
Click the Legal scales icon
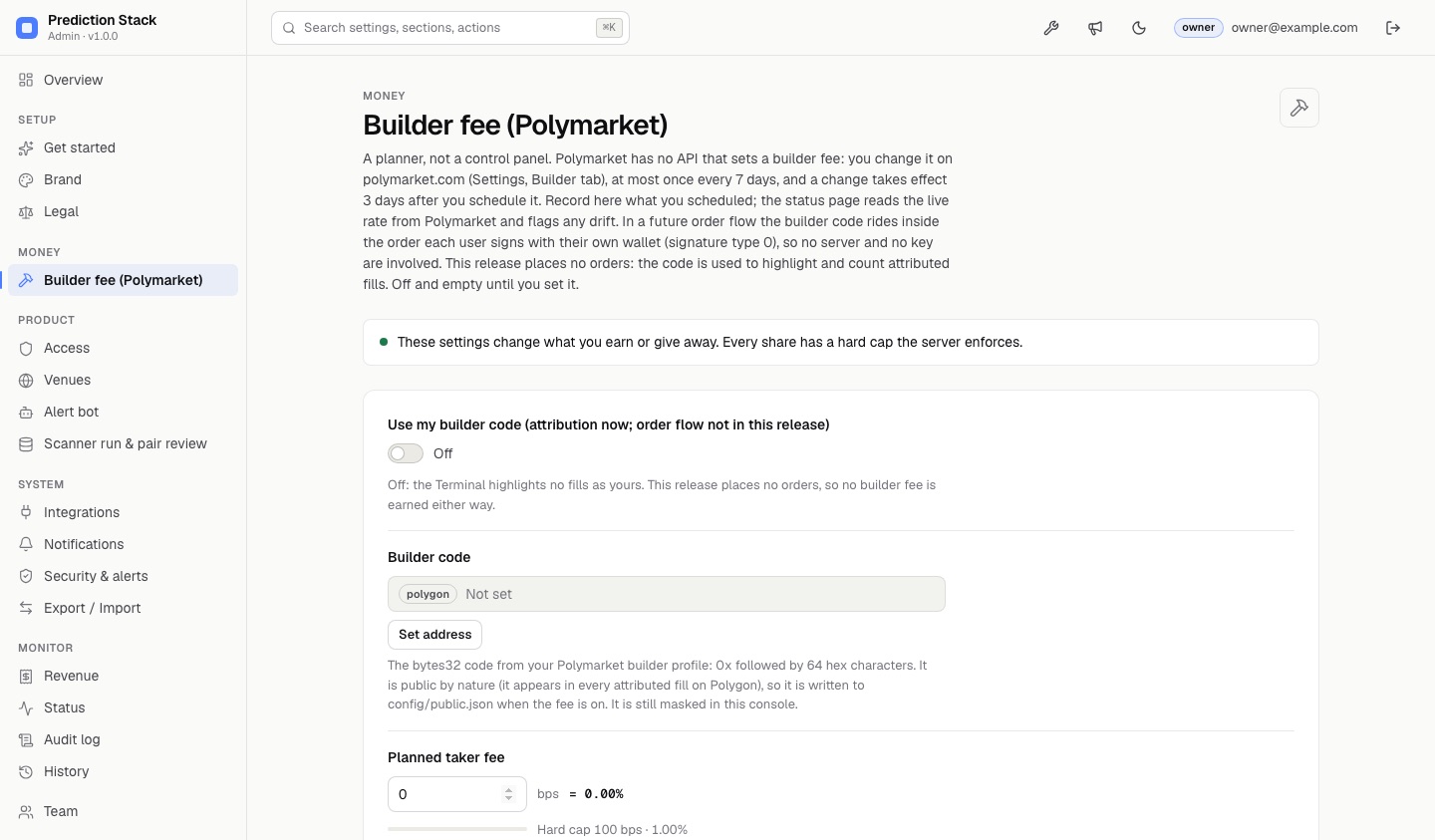26,212
